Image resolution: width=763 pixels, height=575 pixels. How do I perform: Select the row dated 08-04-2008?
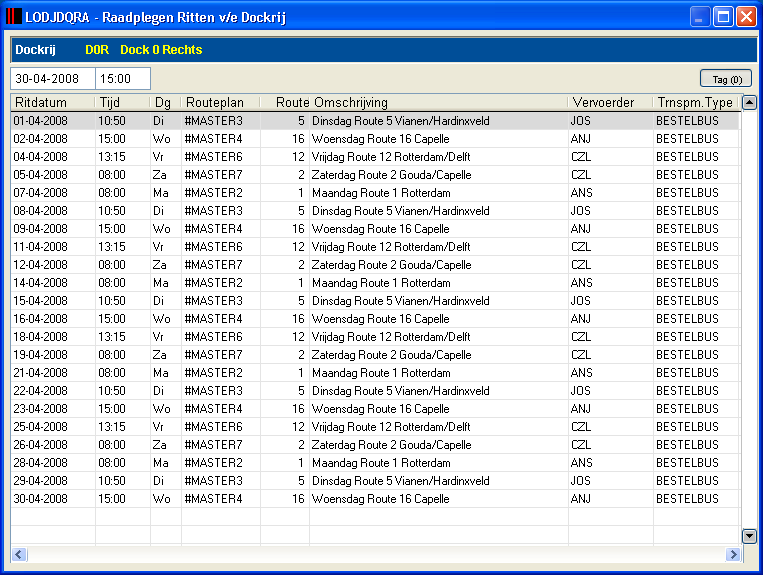375,211
